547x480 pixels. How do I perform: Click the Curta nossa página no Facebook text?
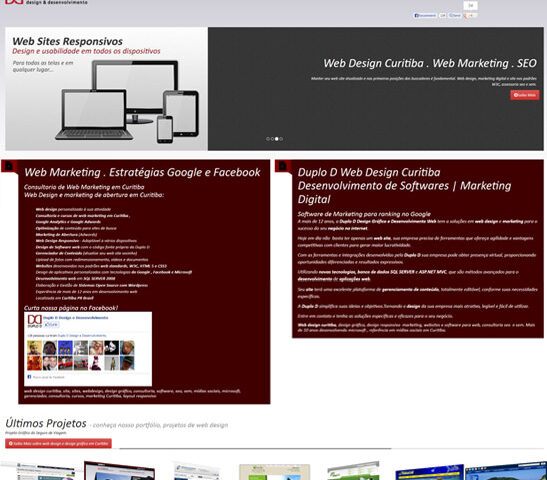click(71, 308)
